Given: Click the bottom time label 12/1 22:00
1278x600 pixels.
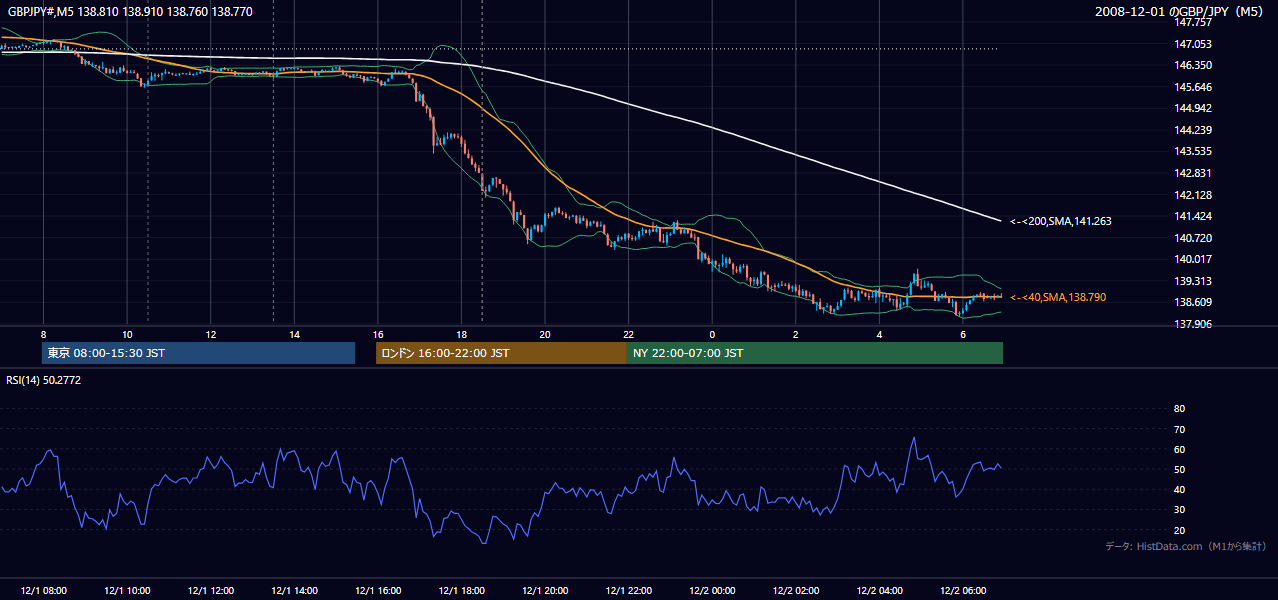Looking at the screenshot, I should point(629,591).
